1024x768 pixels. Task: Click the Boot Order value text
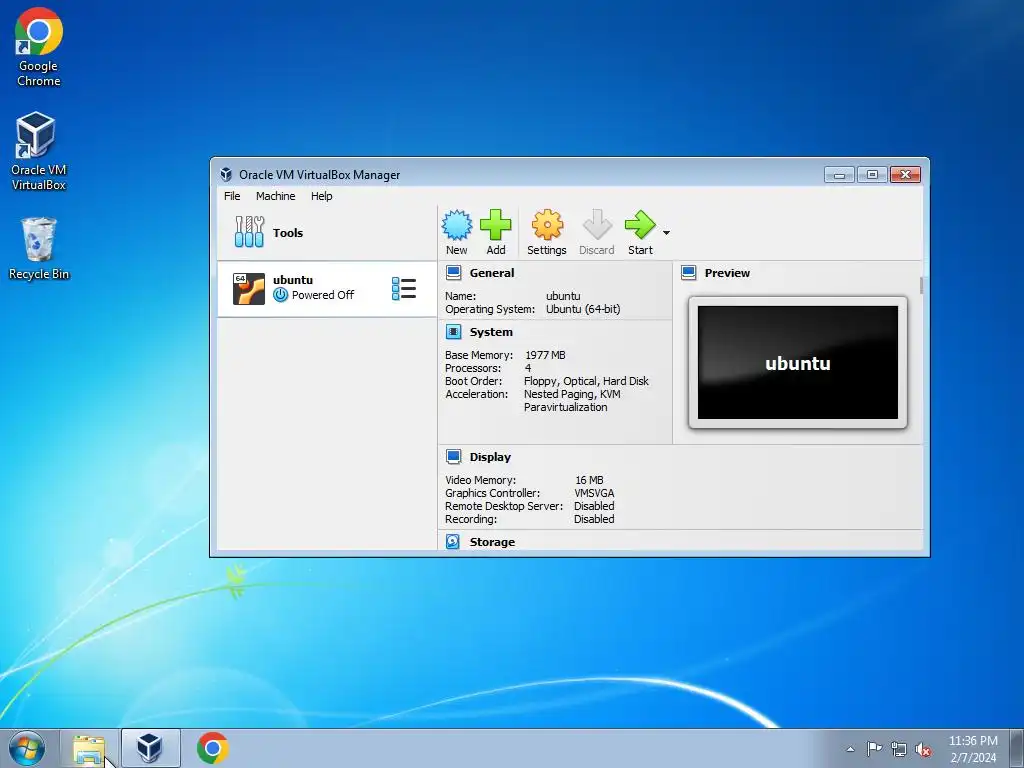pyautogui.click(x=586, y=381)
